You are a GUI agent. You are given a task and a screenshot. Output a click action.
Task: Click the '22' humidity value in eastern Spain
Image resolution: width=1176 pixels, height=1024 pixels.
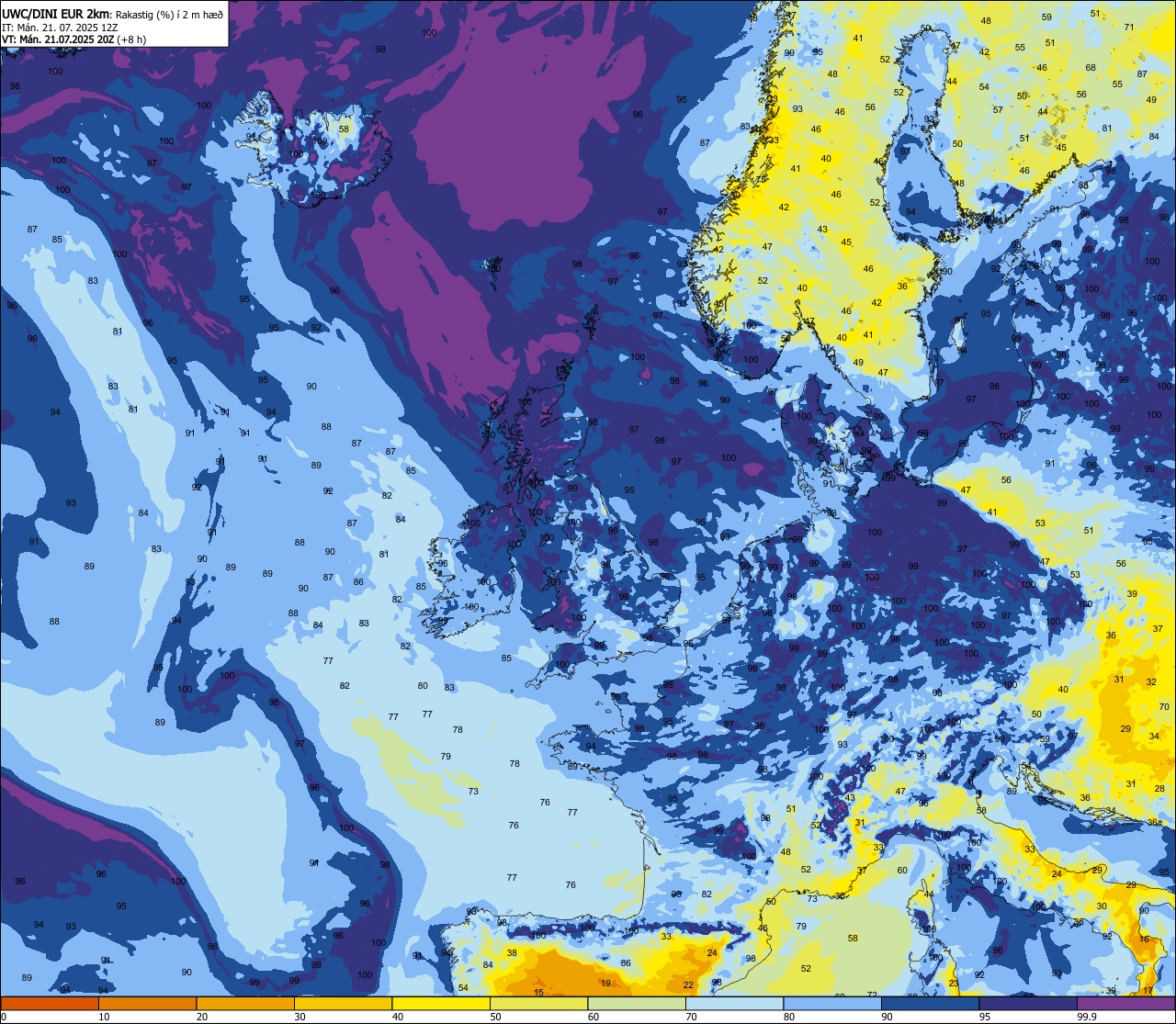688,985
